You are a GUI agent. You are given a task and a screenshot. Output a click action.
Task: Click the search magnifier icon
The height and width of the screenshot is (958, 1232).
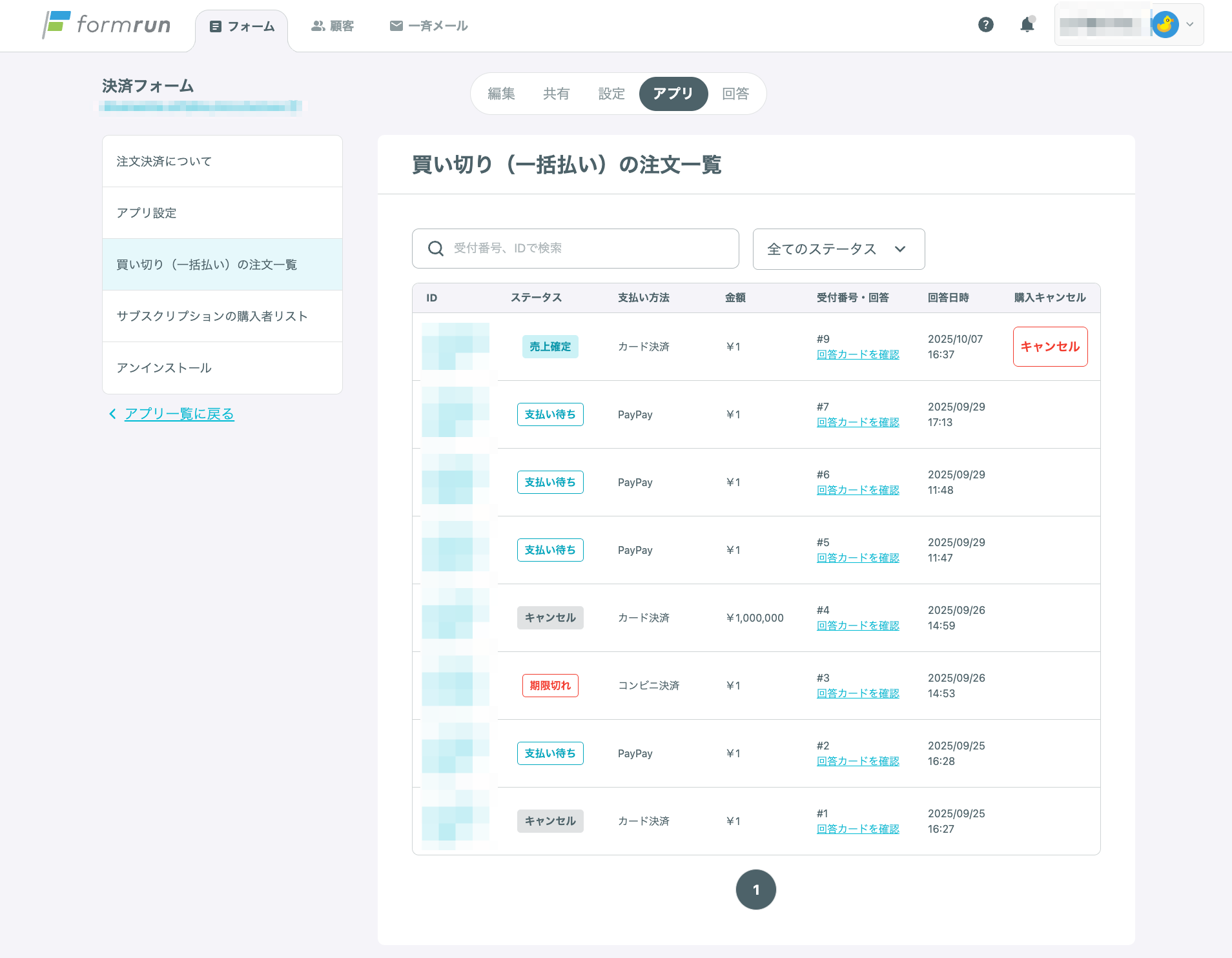click(436, 249)
